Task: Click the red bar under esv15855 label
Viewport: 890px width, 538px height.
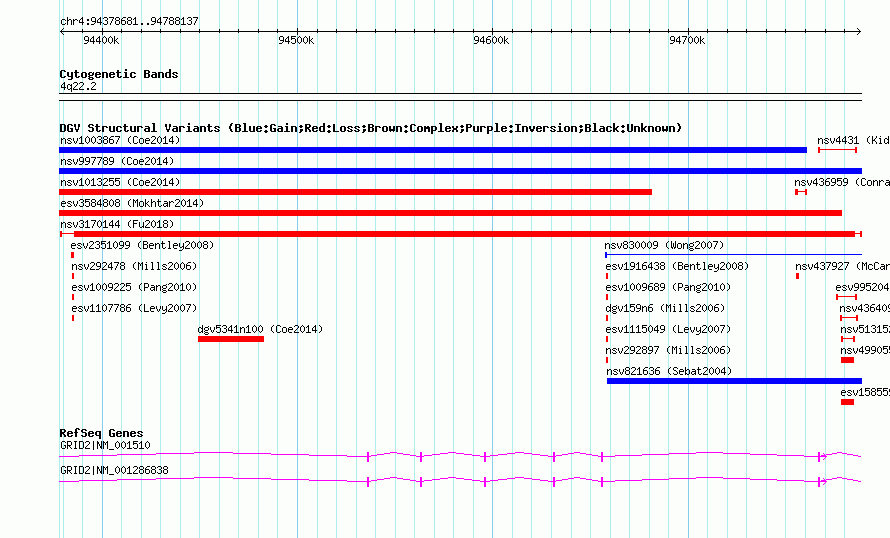Action: (x=847, y=402)
